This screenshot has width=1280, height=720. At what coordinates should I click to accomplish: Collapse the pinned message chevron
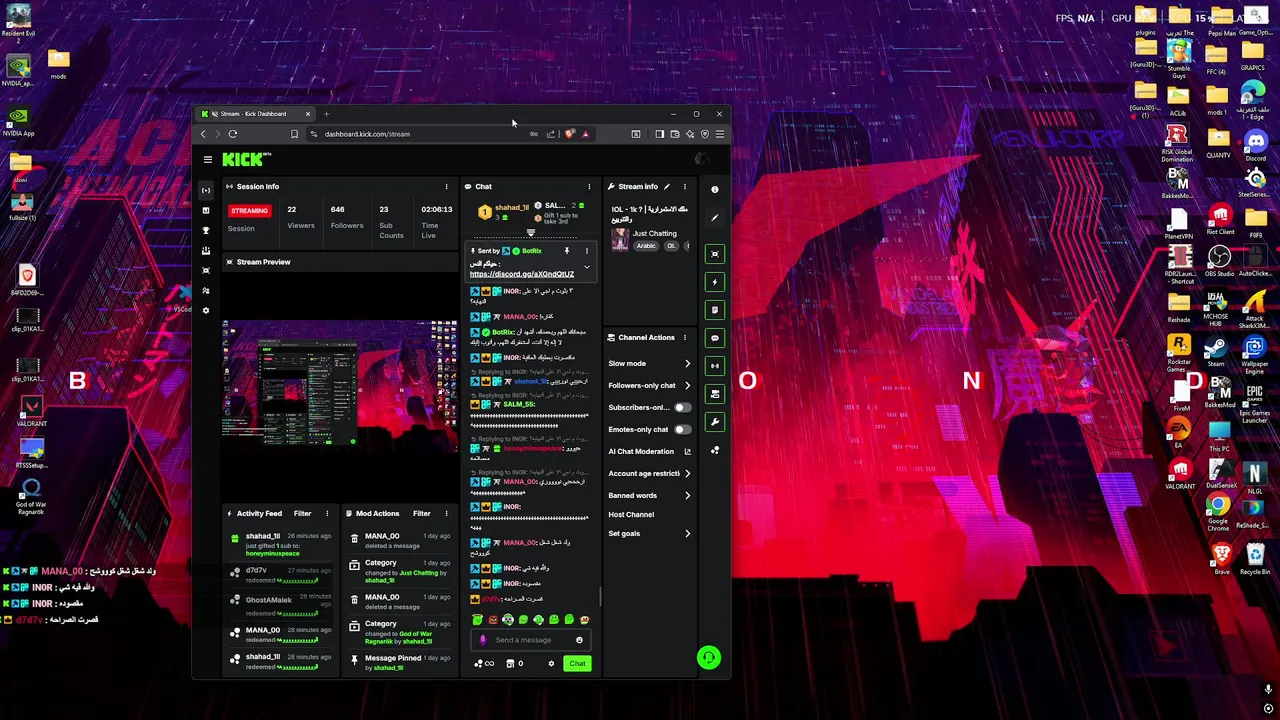(587, 268)
